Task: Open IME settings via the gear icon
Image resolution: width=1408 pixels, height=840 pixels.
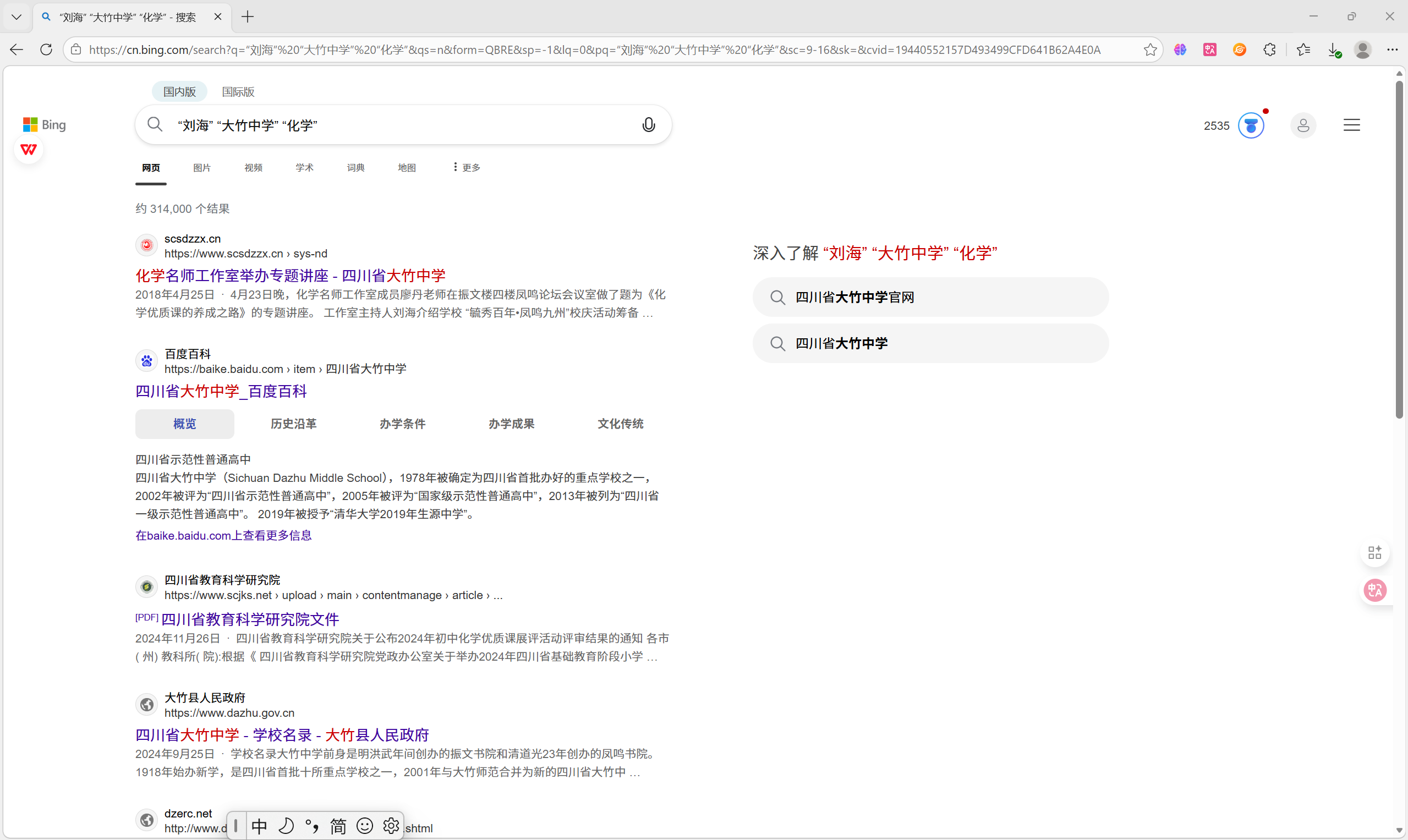Action: pyautogui.click(x=391, y=826)
